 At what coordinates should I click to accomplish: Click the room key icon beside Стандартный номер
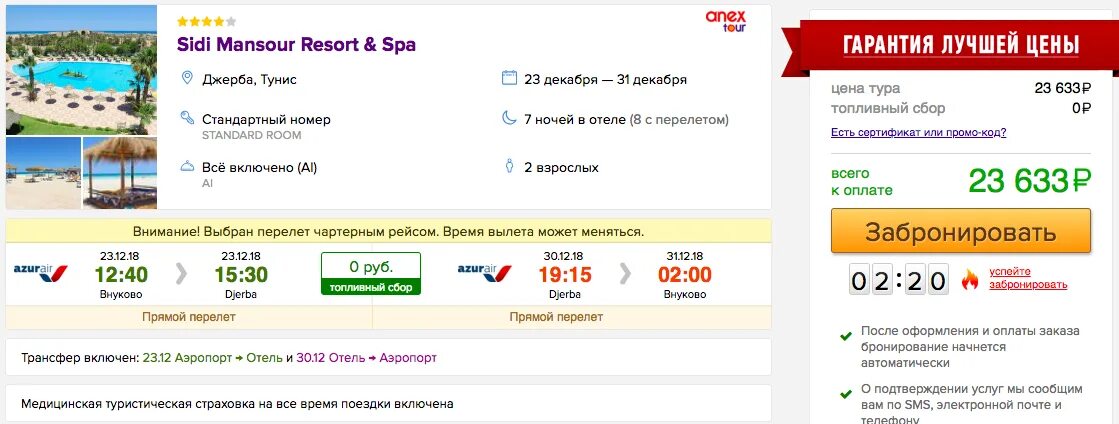(187, 118)
